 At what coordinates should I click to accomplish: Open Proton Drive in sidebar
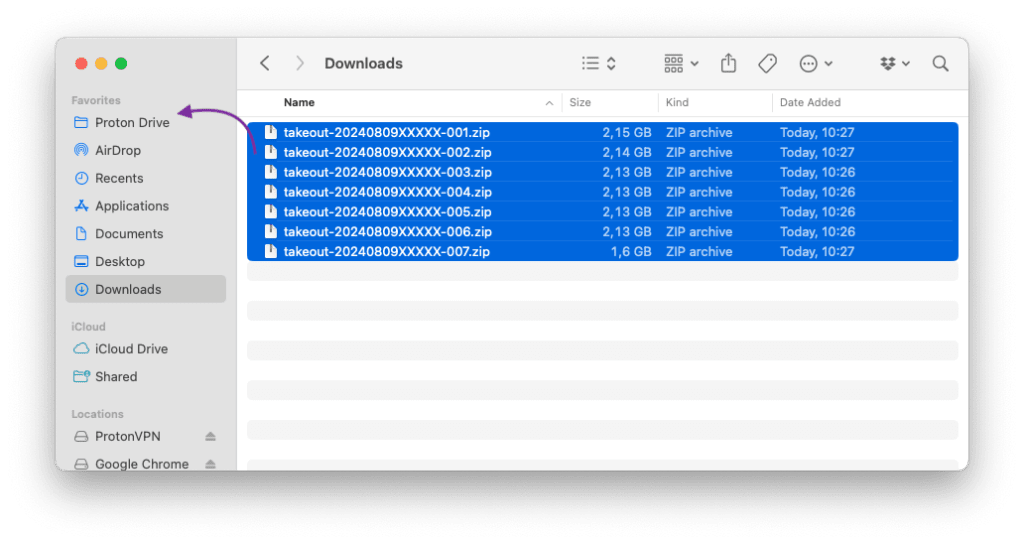(146, 123)
